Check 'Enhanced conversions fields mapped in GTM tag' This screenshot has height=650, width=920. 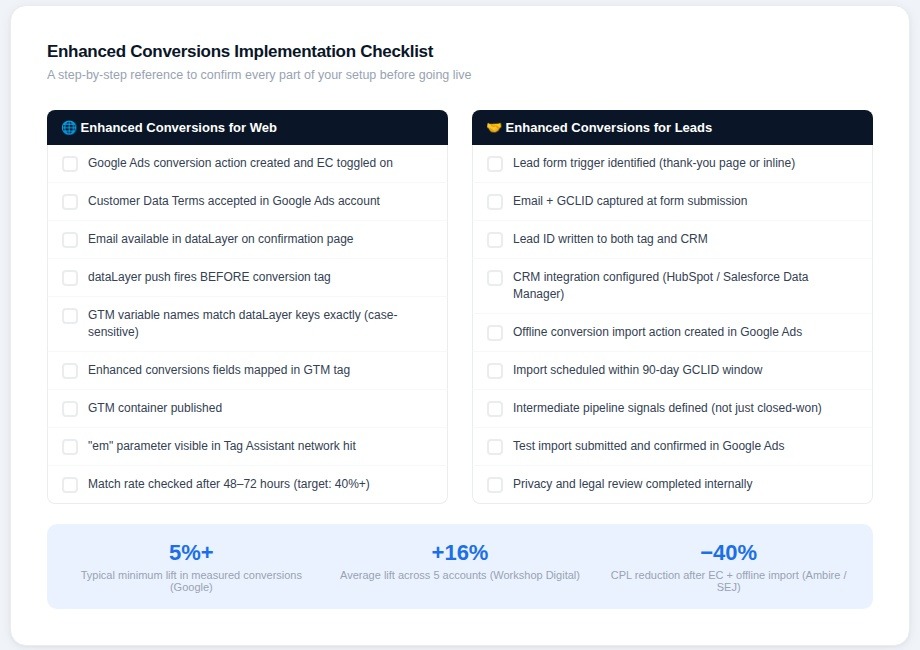point(70,371)
